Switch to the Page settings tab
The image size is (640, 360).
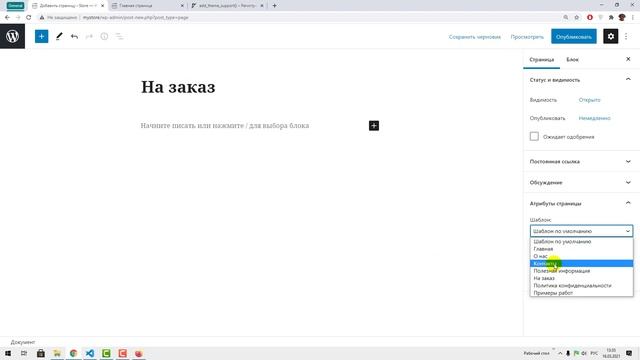[x=542, y=60]
